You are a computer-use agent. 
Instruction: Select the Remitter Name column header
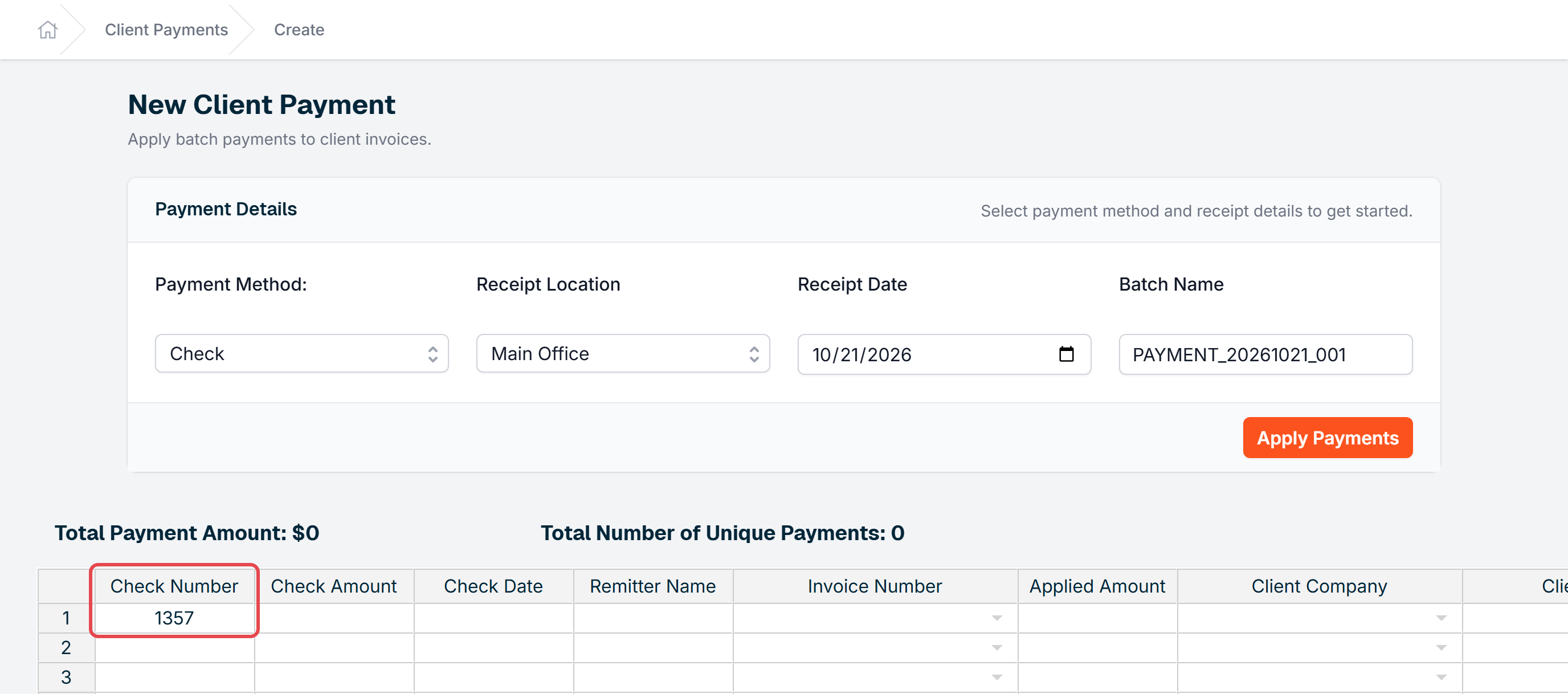tap(653, 586)
